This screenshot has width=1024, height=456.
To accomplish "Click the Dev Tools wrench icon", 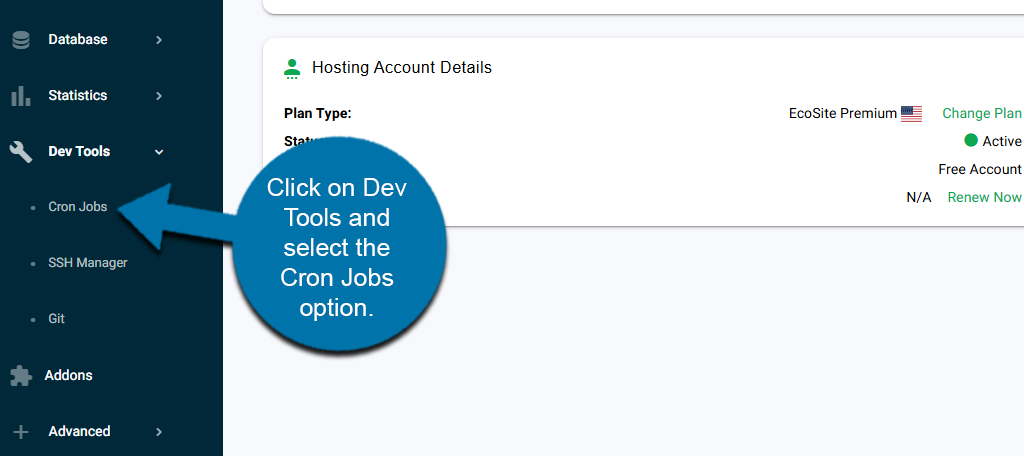I will (x=20, y=152).
